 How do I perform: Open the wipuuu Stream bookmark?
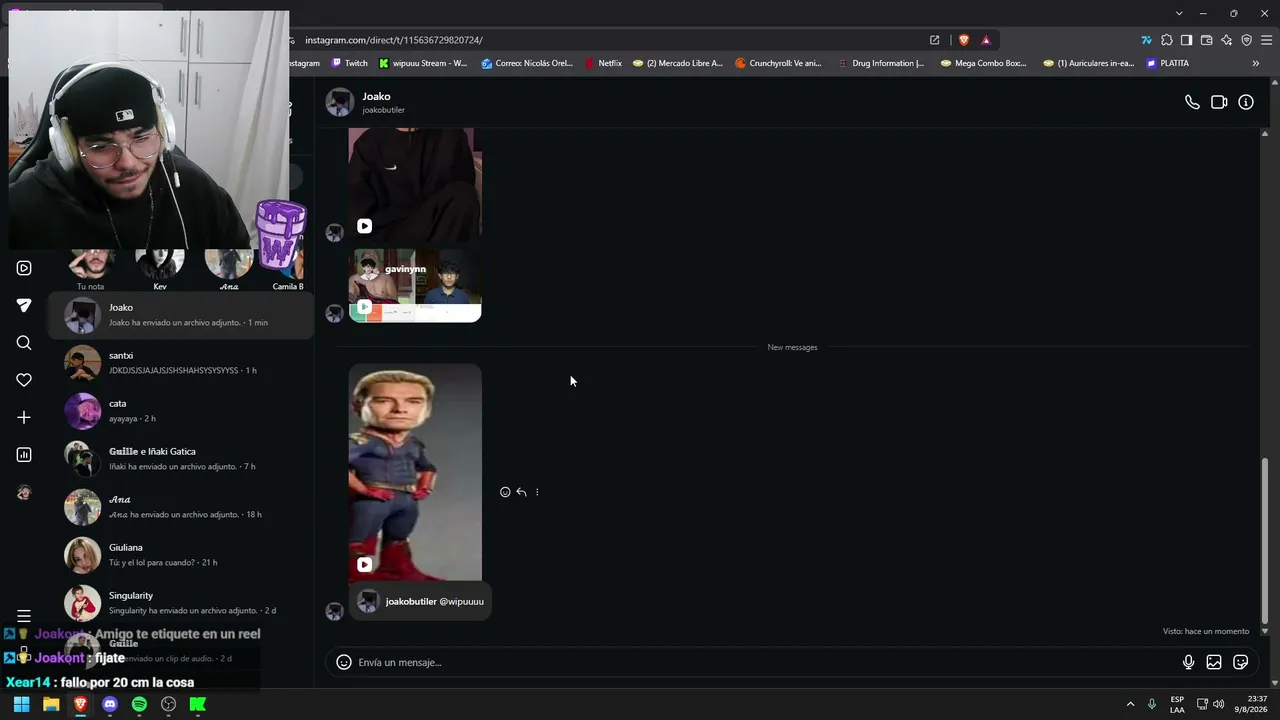(x=423, y=63)
